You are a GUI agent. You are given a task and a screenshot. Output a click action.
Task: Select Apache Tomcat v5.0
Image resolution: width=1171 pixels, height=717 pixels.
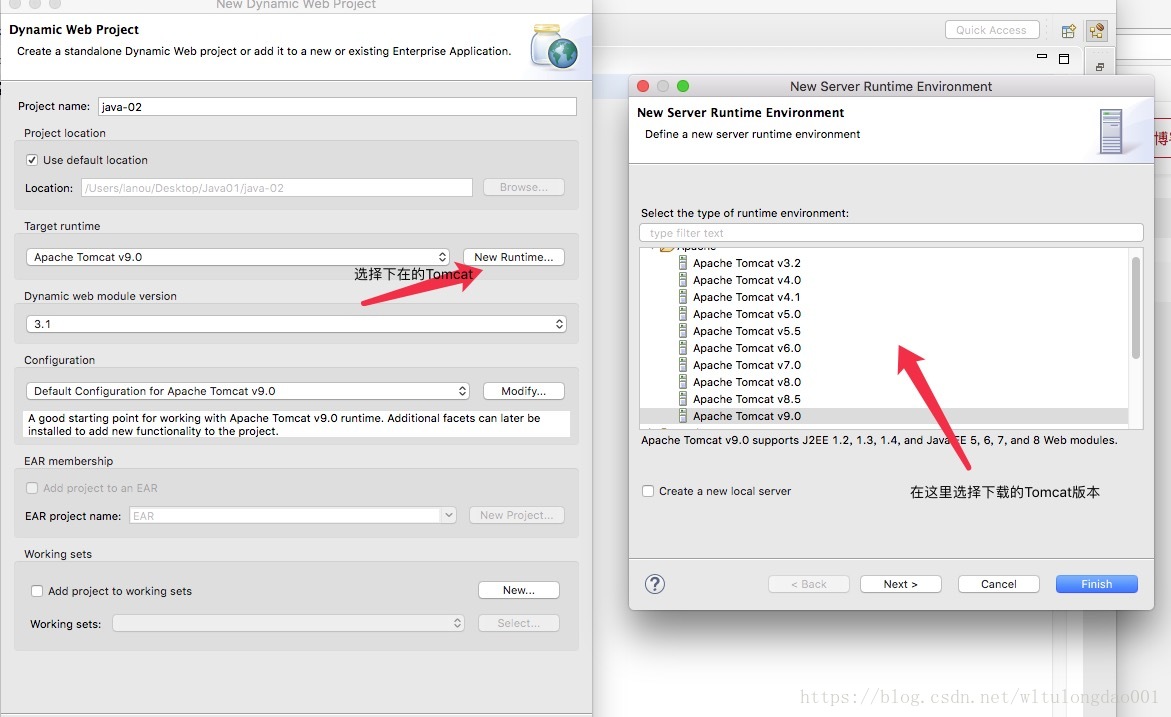[747, 314]
